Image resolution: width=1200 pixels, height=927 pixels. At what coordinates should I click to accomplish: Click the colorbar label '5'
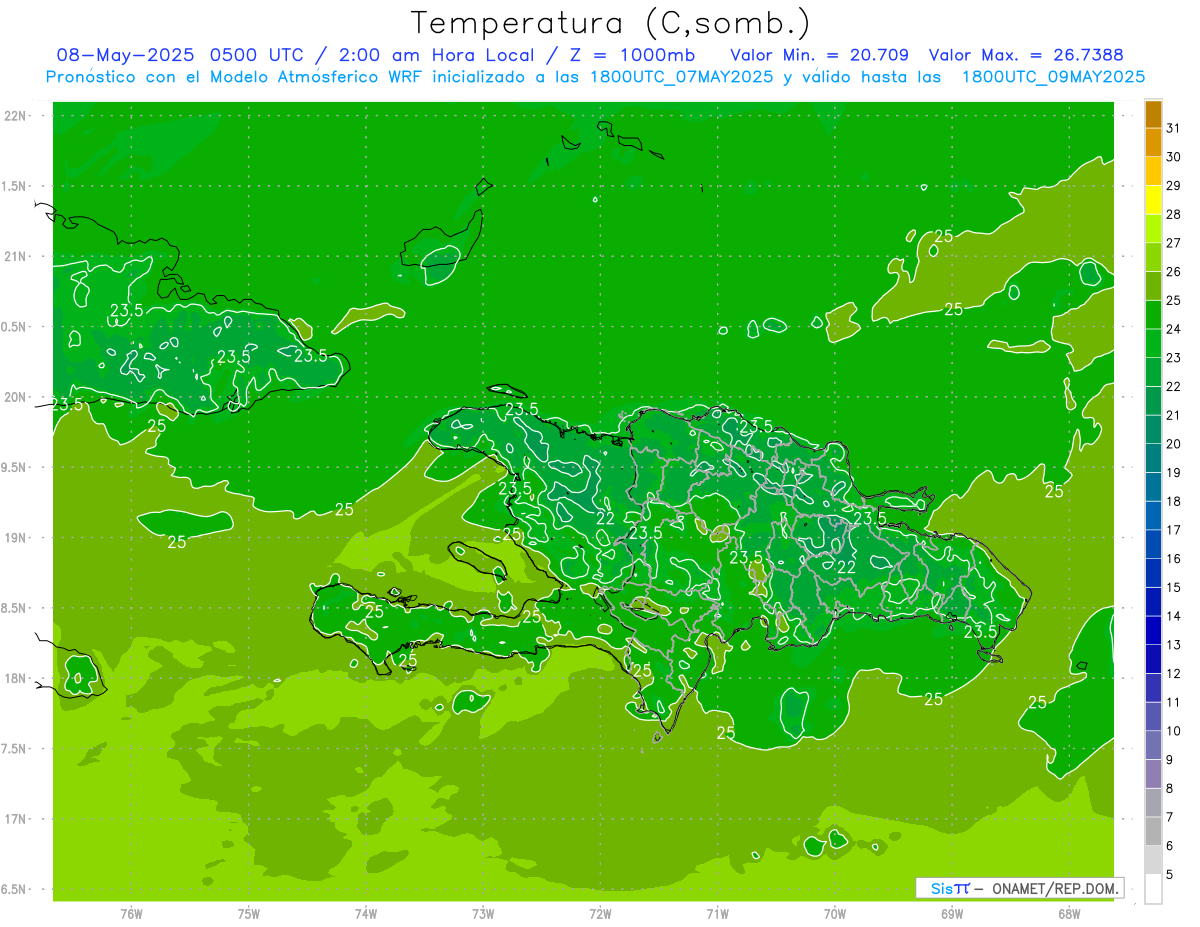point(1170,875)
